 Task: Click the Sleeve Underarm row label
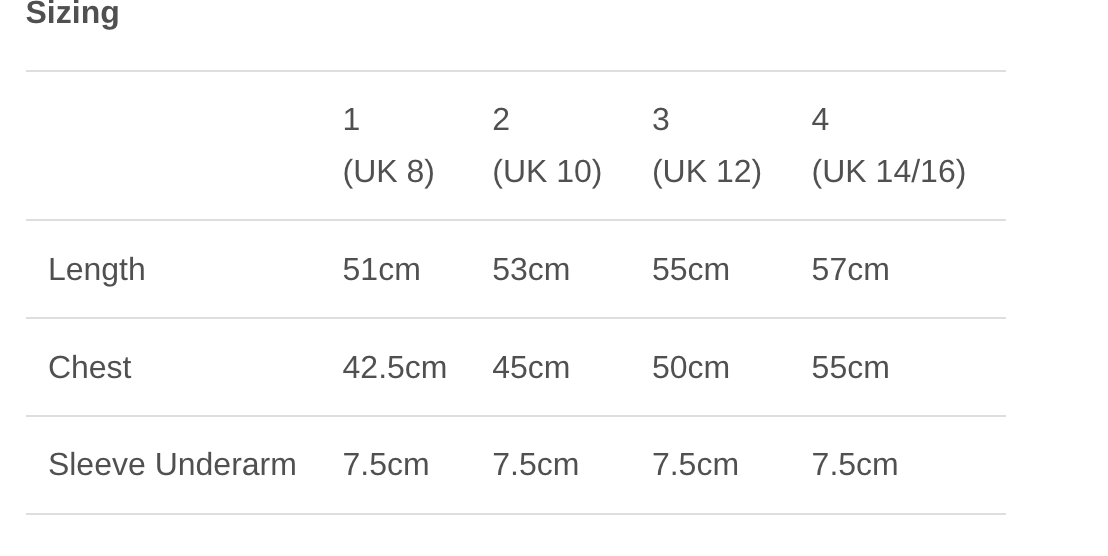(x=172, y=465)
